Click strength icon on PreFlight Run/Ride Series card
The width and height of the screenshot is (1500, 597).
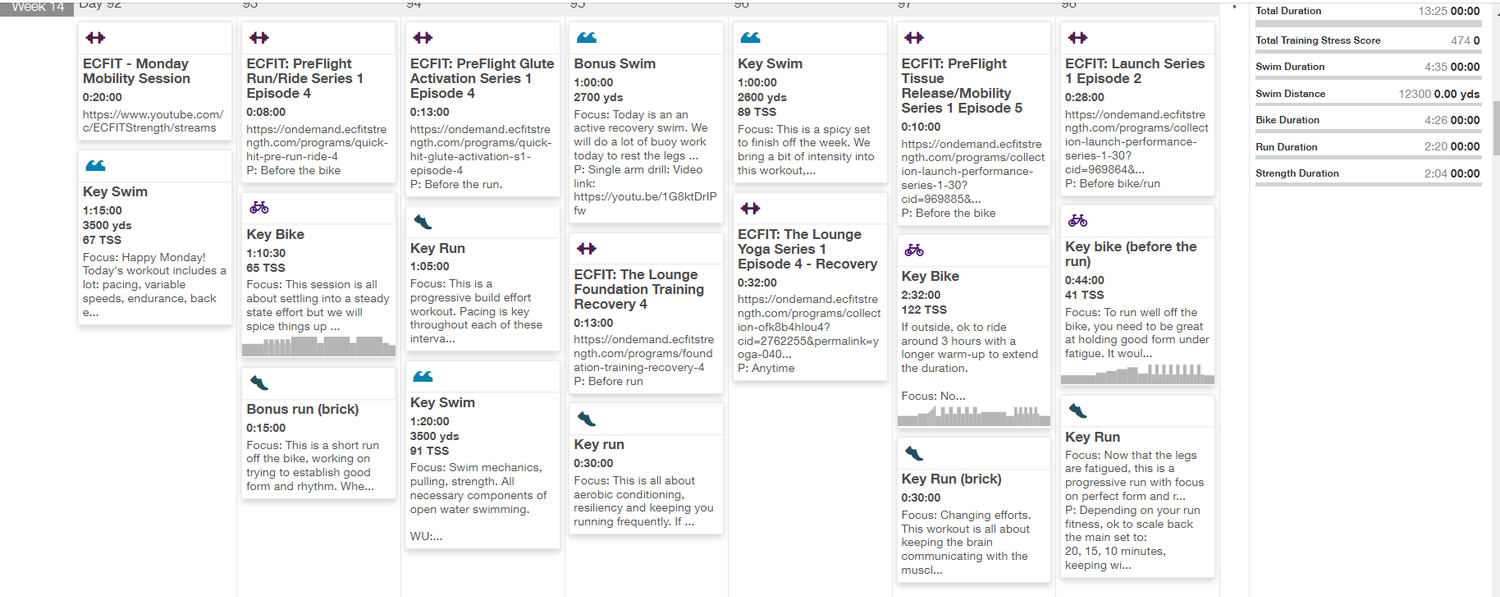point(259,38)
